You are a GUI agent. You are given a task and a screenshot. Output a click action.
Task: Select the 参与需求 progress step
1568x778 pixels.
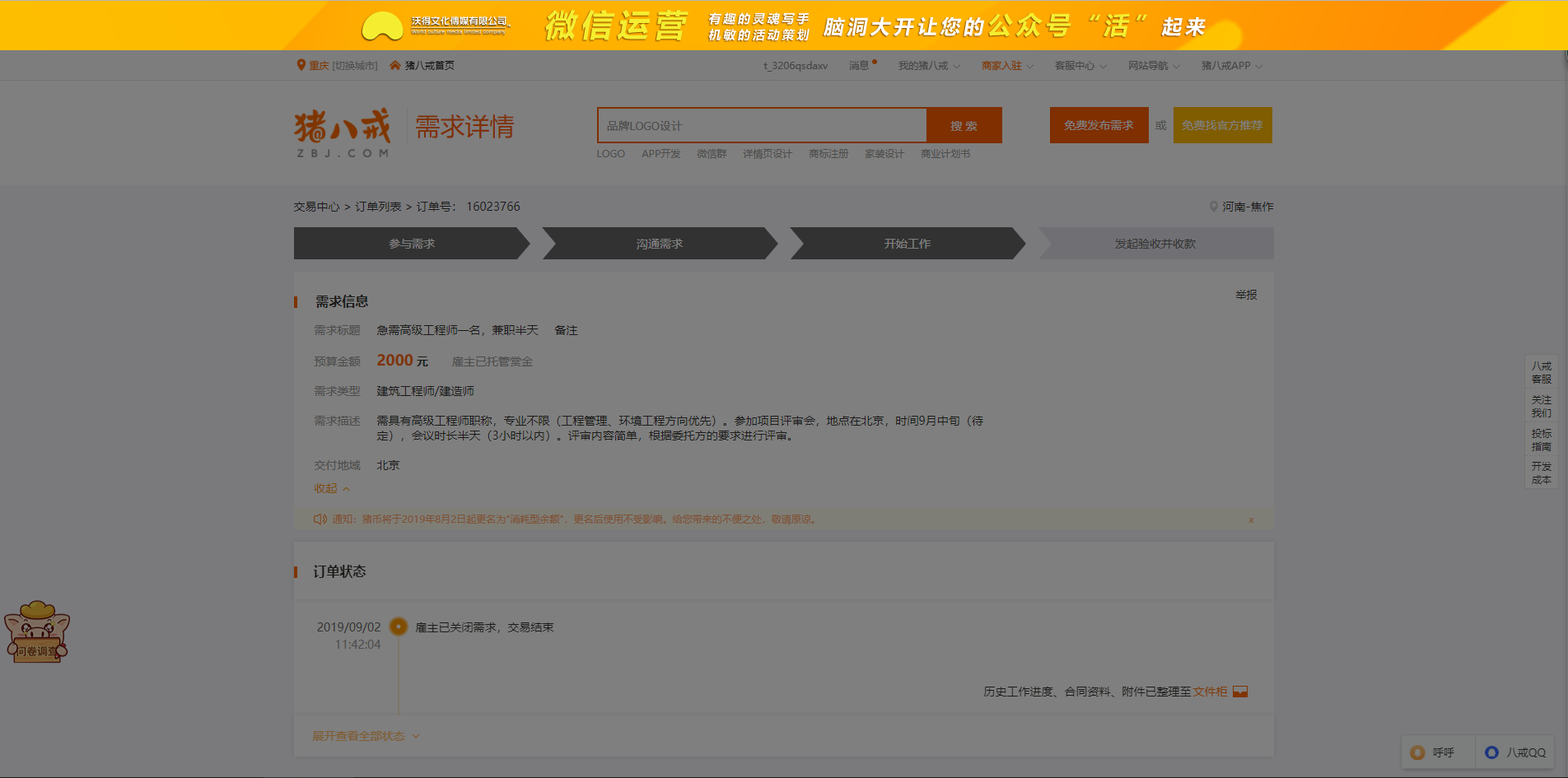412,244
